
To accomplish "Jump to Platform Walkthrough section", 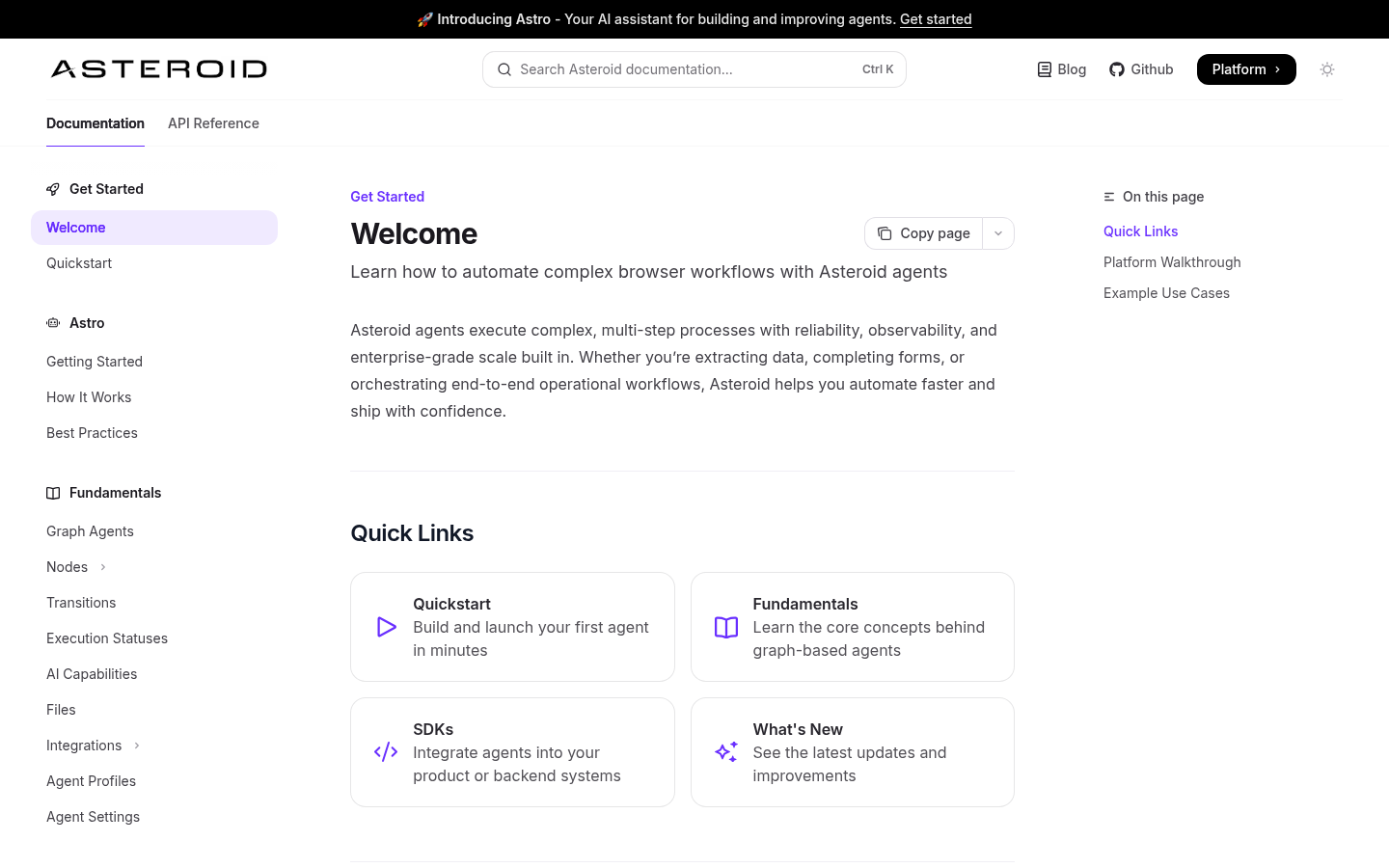I will click(1172, 262).
